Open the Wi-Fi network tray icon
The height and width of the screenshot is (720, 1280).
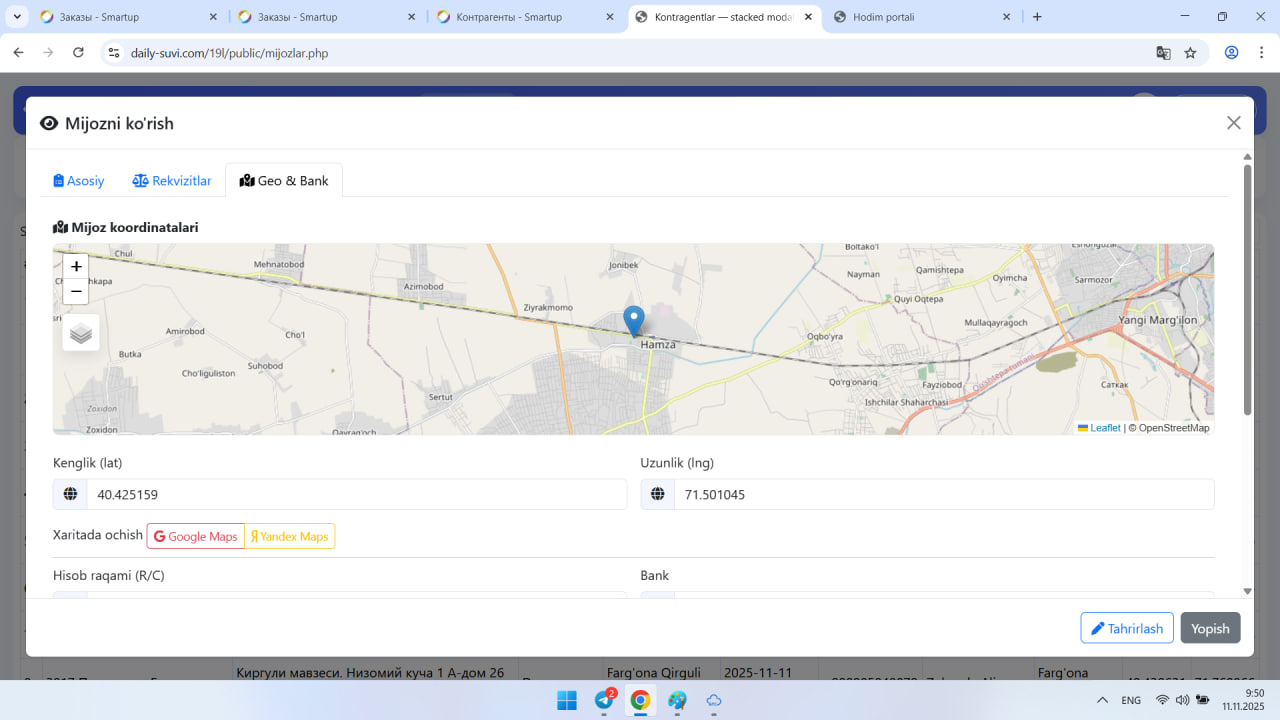pyautogui.click(x=1162, y=700)
